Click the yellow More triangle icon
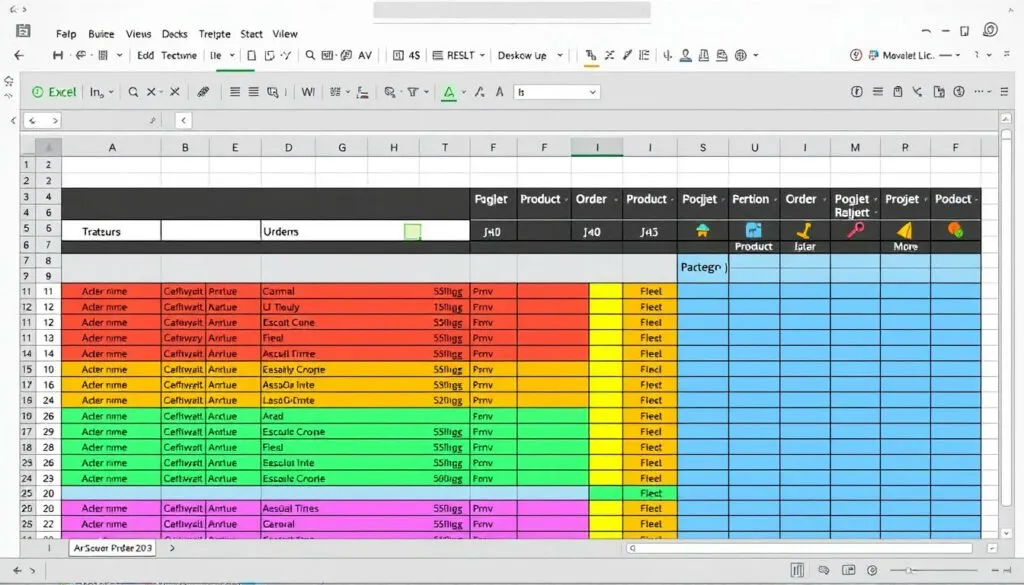The width and height of the screenshot is (1024, 585). [x=906, y=230]
